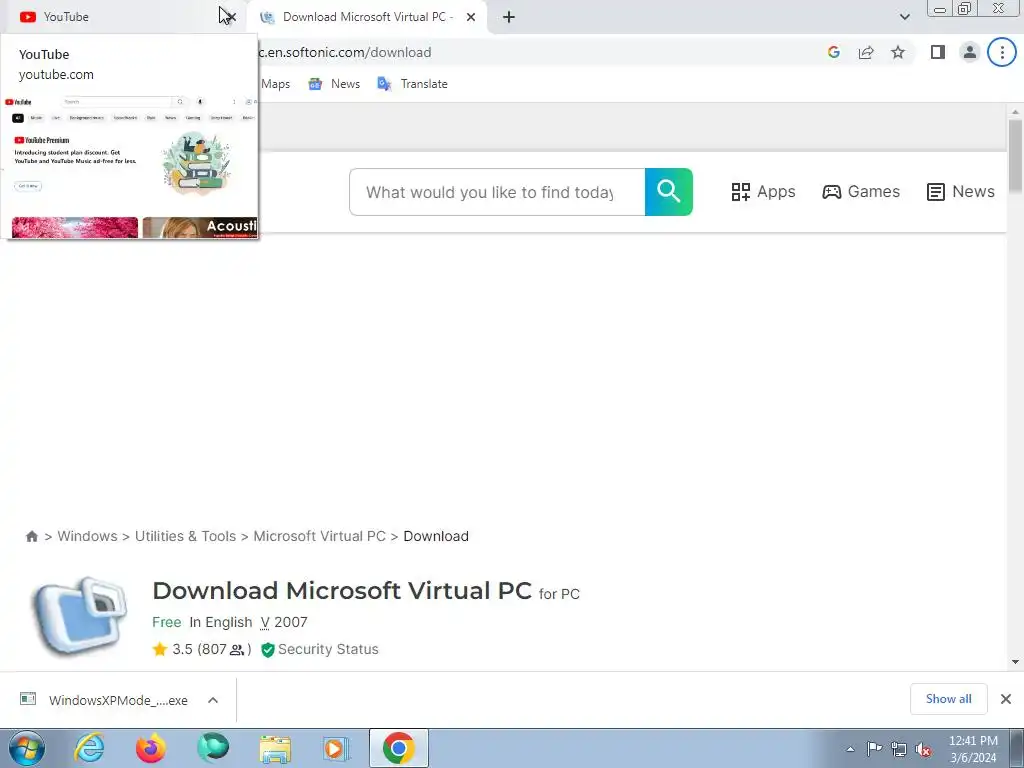Screen dimensions: 1024x768
Task: Close the downloads bar
Action: point(1006,699)
